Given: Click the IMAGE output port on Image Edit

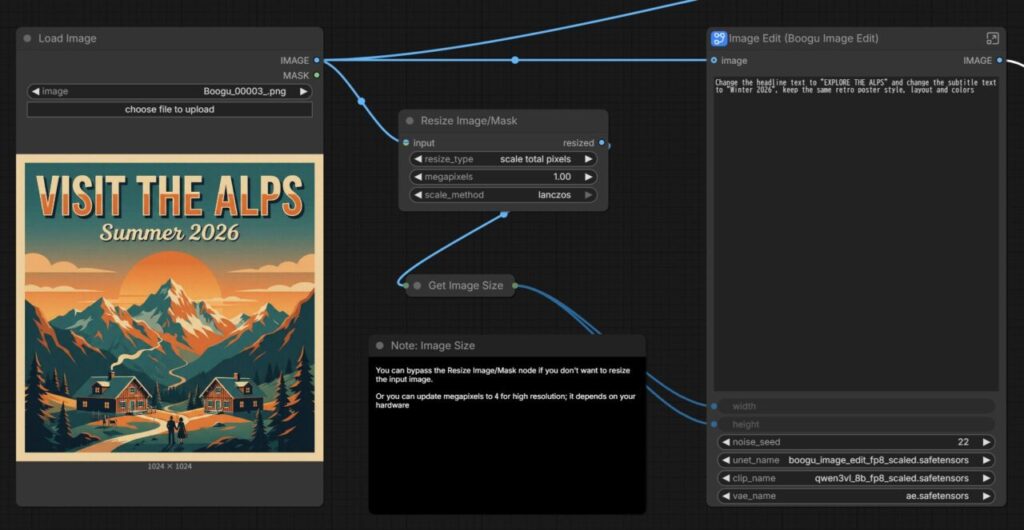Looking at the screenshot, I should 999,60.
